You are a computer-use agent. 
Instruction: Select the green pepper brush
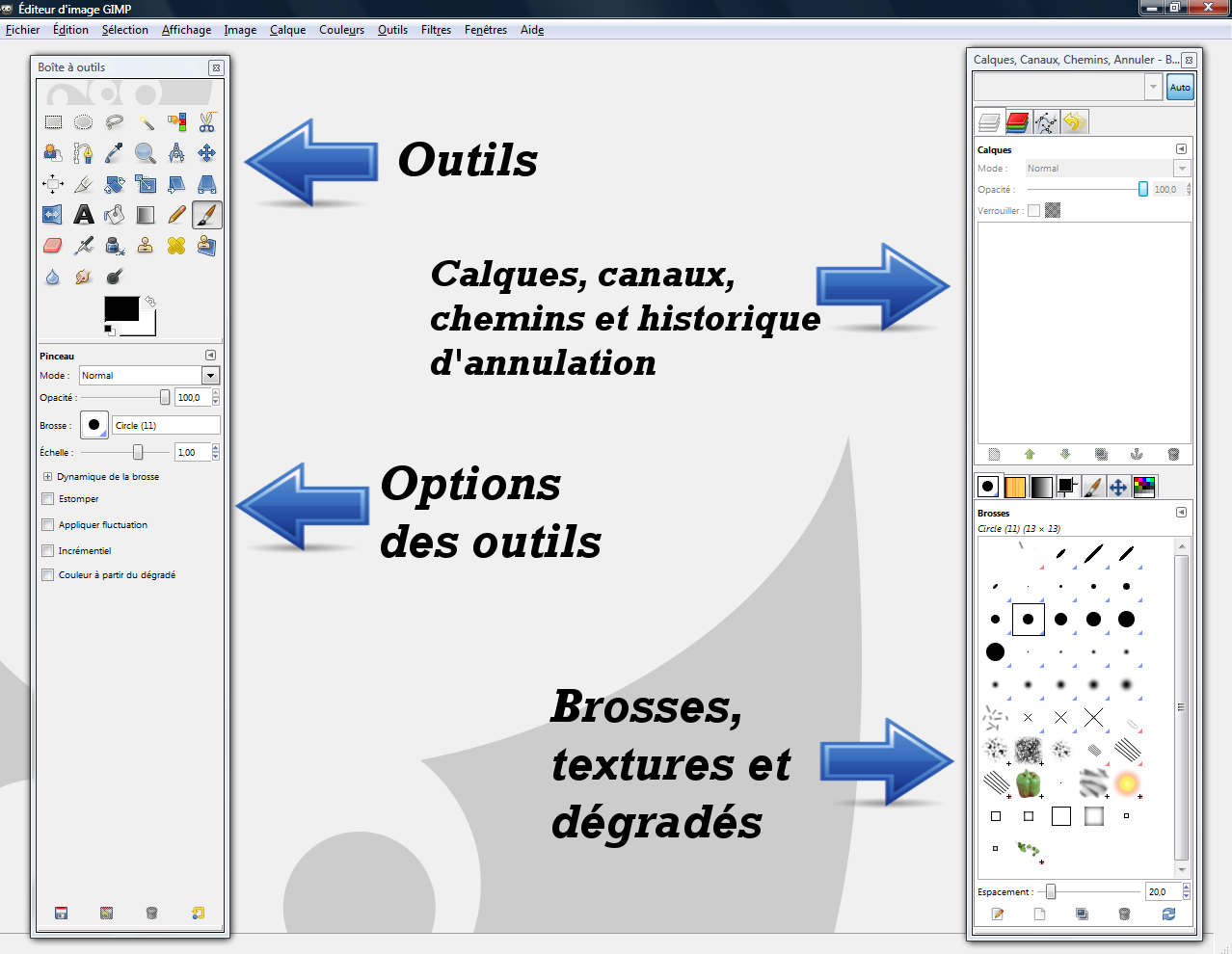tap(1029, 783)
